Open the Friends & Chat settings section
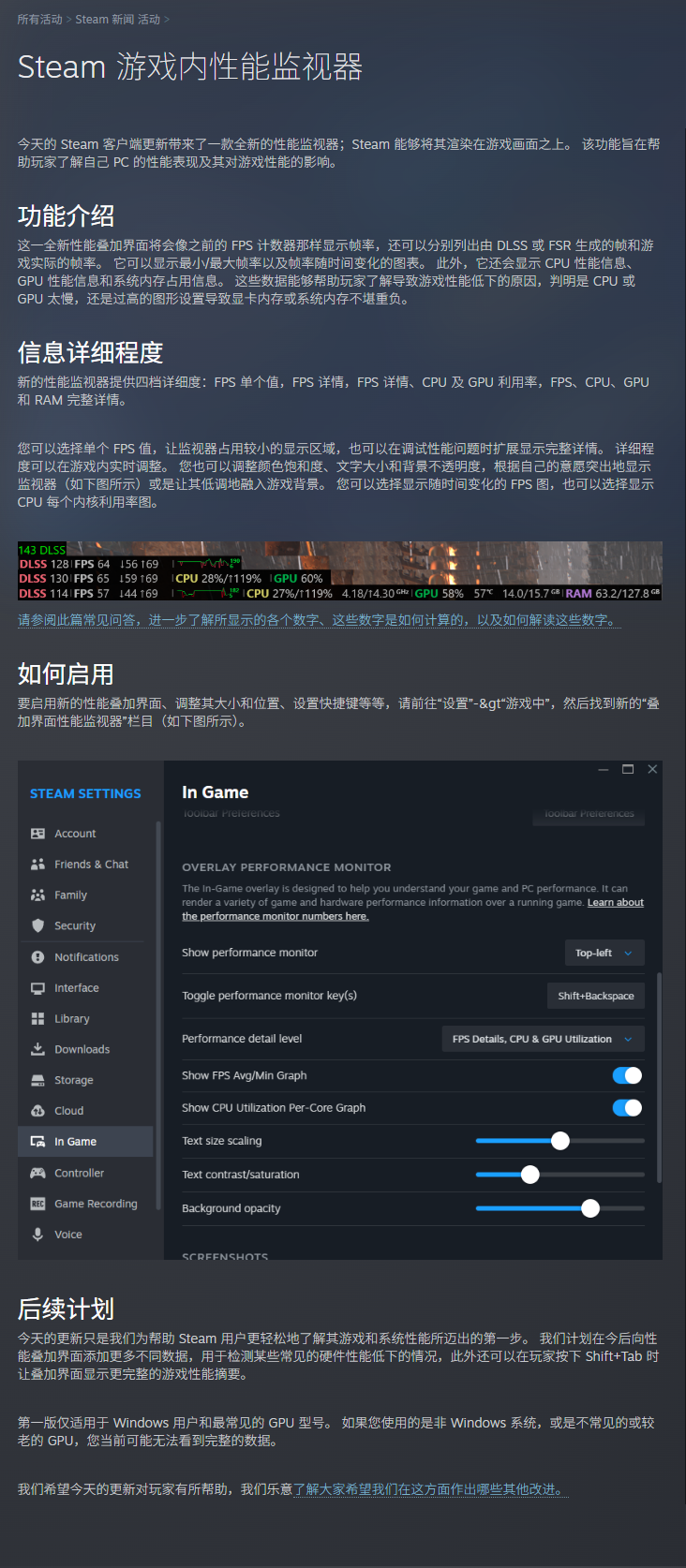686x1568 pixels. (x=92, y=865)
